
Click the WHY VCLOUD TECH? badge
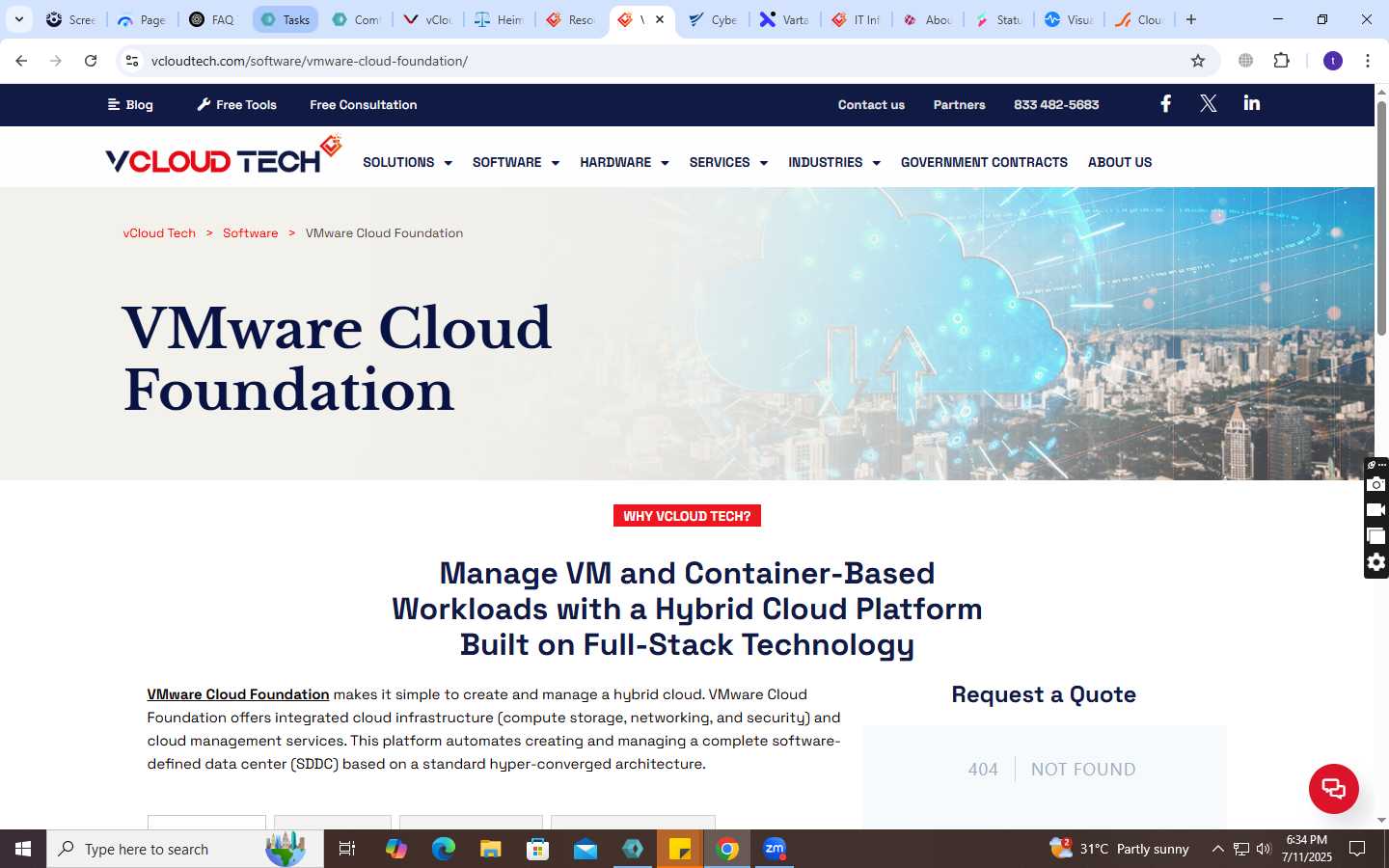[687, 516]
